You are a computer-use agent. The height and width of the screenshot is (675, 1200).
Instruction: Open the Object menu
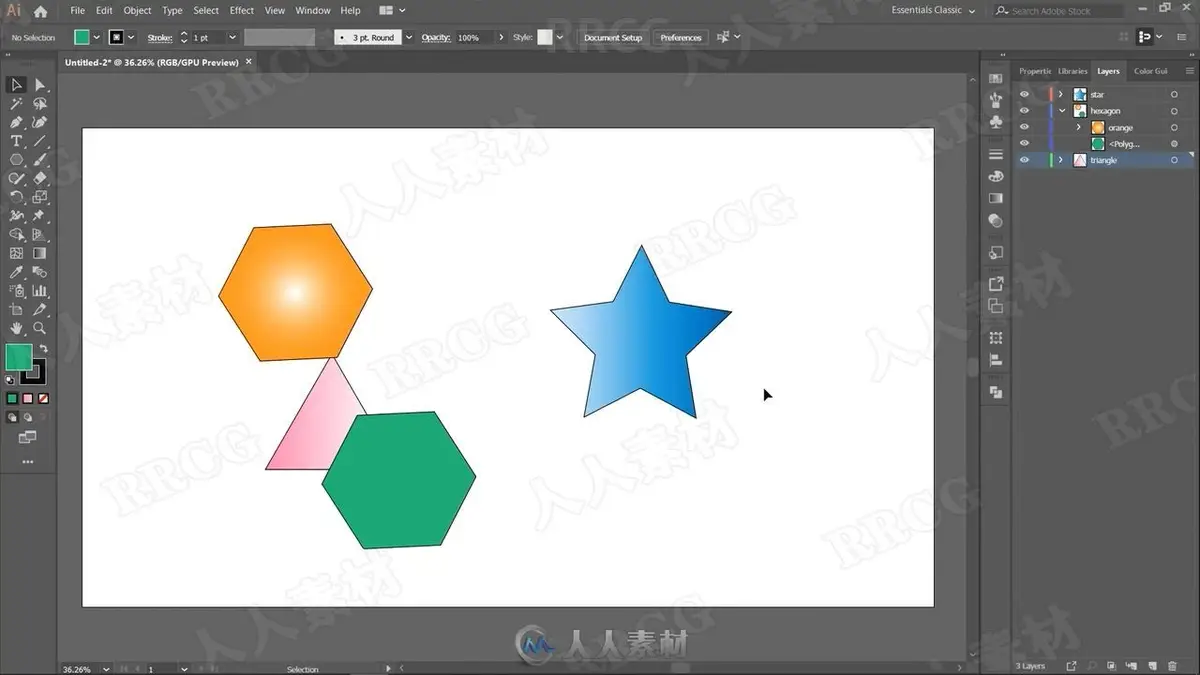[x=137, y=10]
